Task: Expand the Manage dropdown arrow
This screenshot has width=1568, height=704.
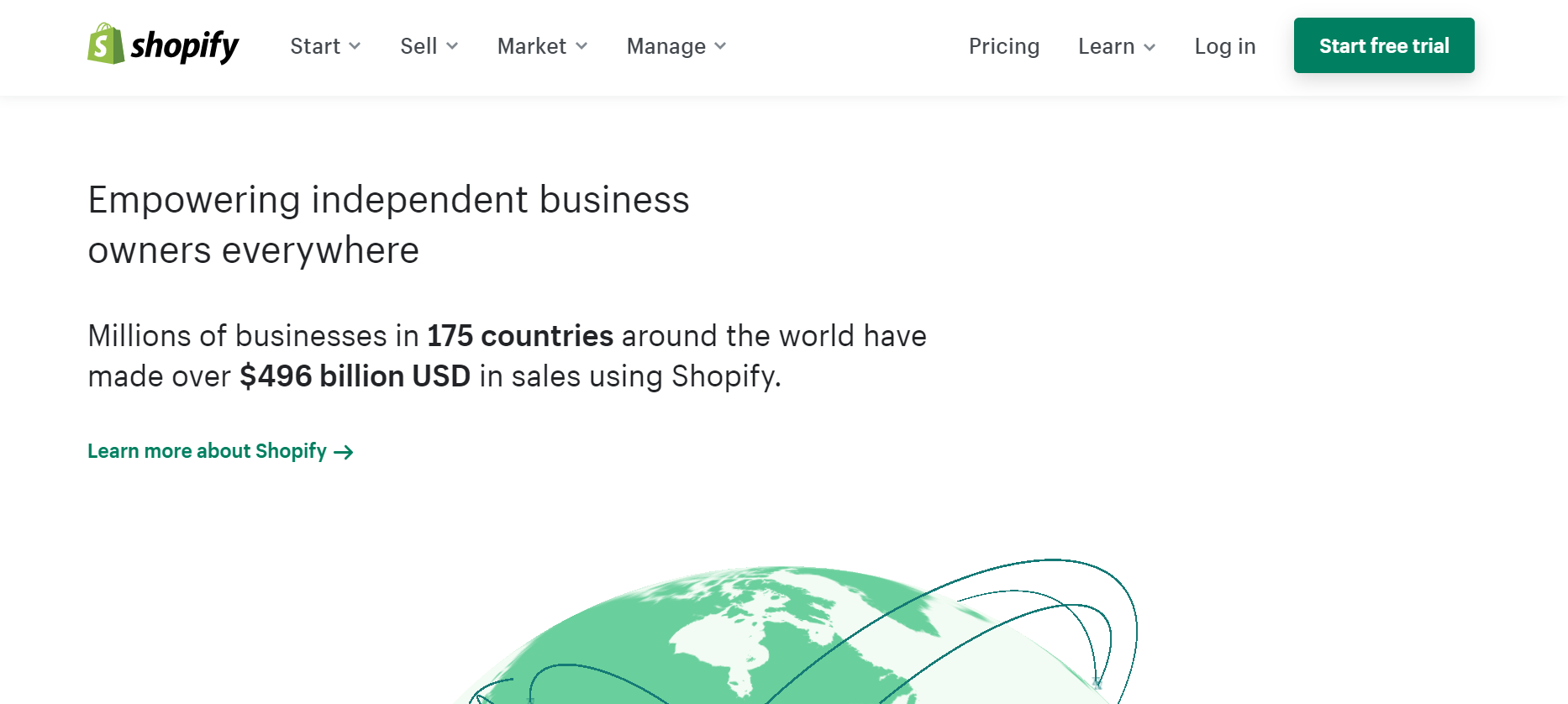Action: 720,46
